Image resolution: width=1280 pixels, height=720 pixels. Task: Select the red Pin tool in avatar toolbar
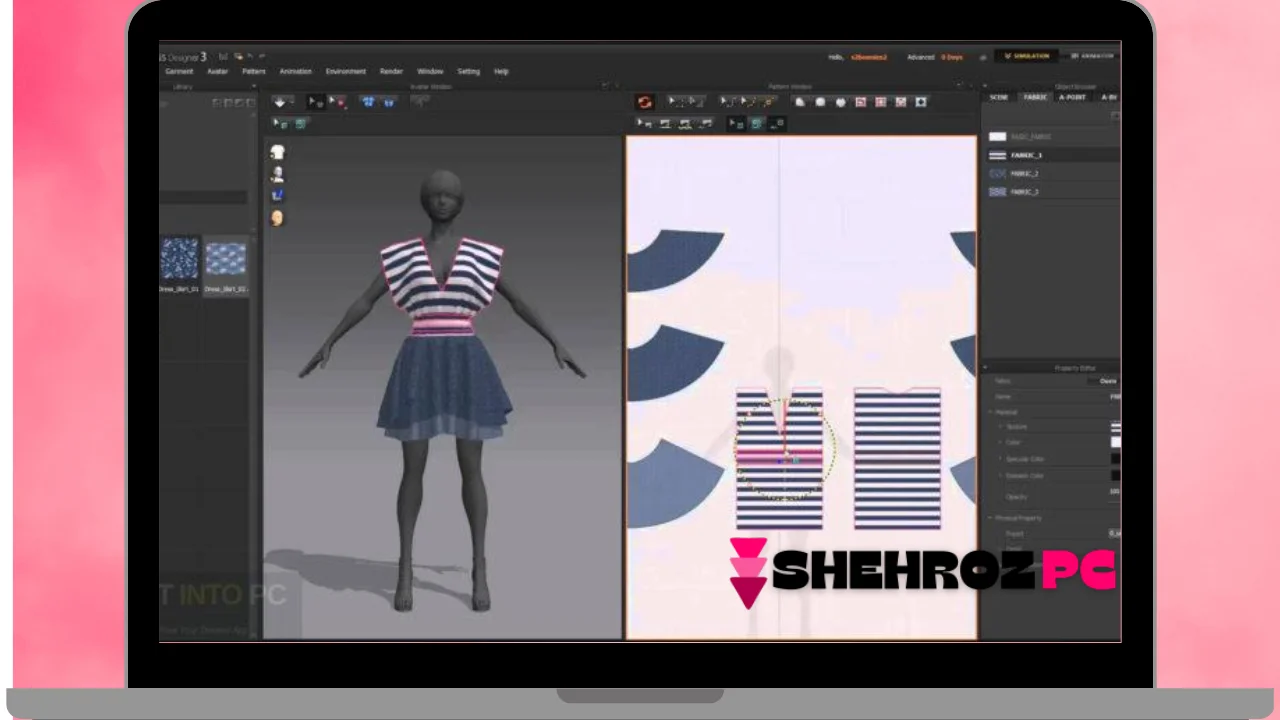339,102
